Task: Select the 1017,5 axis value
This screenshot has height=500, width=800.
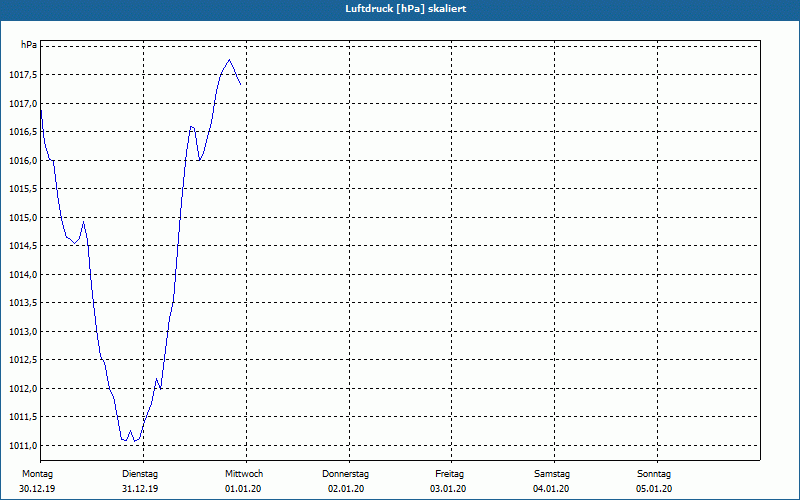Action: [23, 75]
